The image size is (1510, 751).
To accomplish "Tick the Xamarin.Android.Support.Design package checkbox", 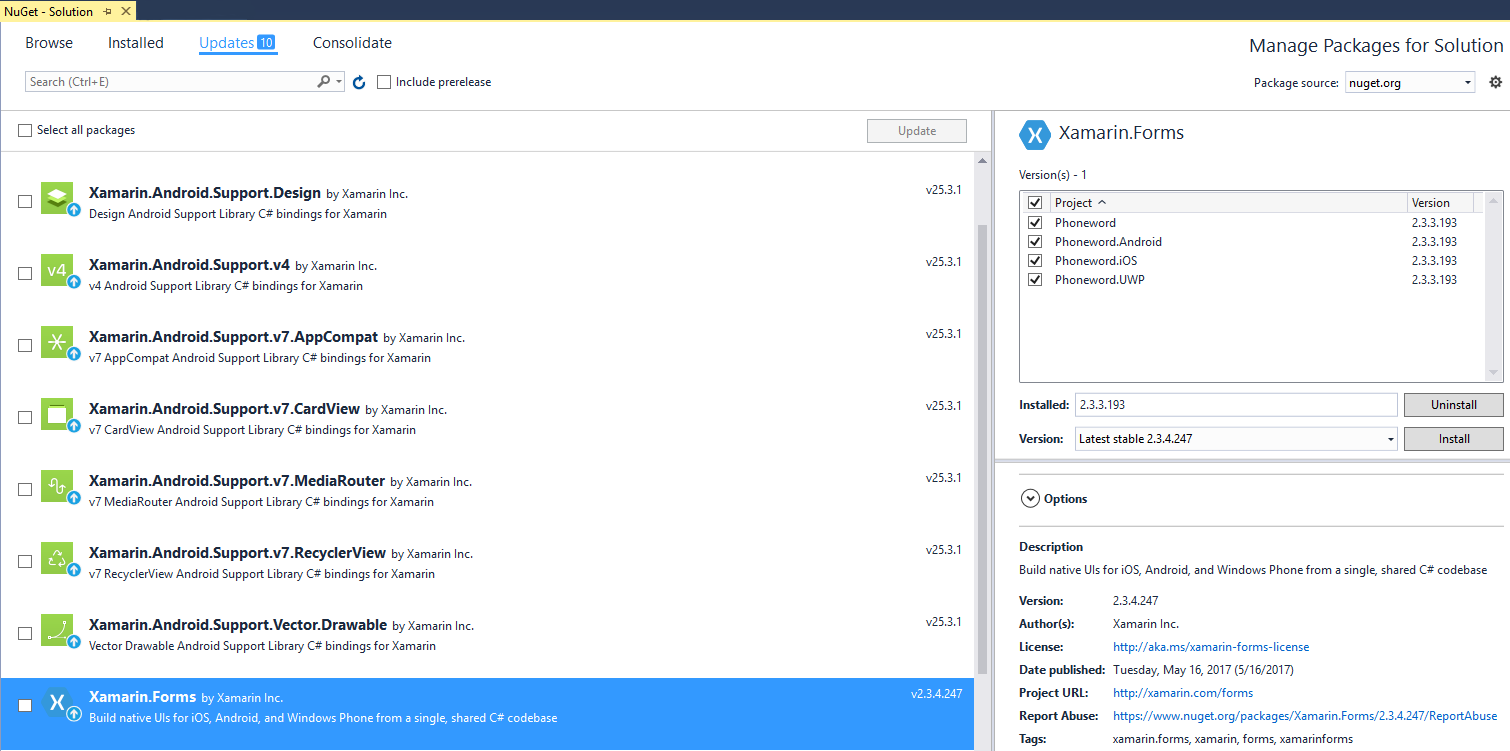I will point(25,201).
